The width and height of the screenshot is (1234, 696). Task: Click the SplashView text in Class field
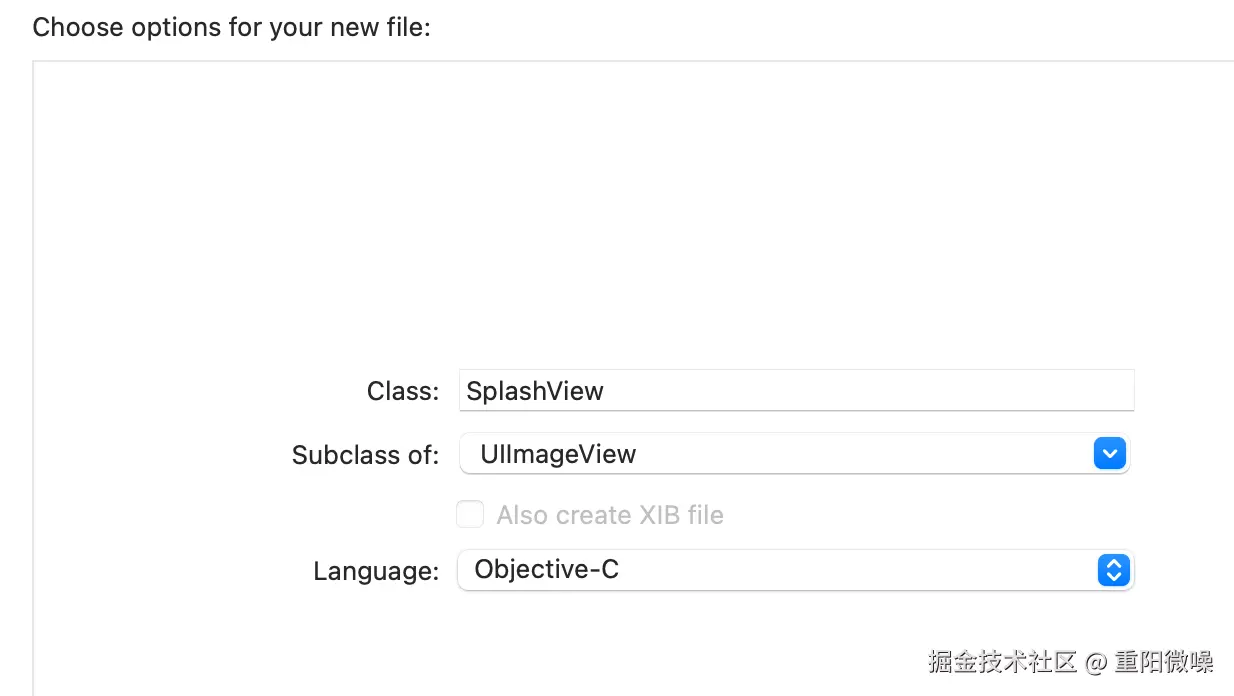[535, 390]
